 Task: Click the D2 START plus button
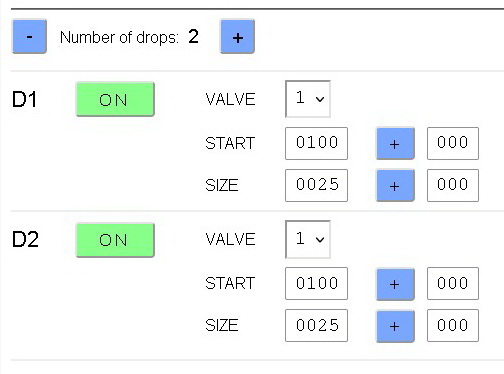coord(395,284)
